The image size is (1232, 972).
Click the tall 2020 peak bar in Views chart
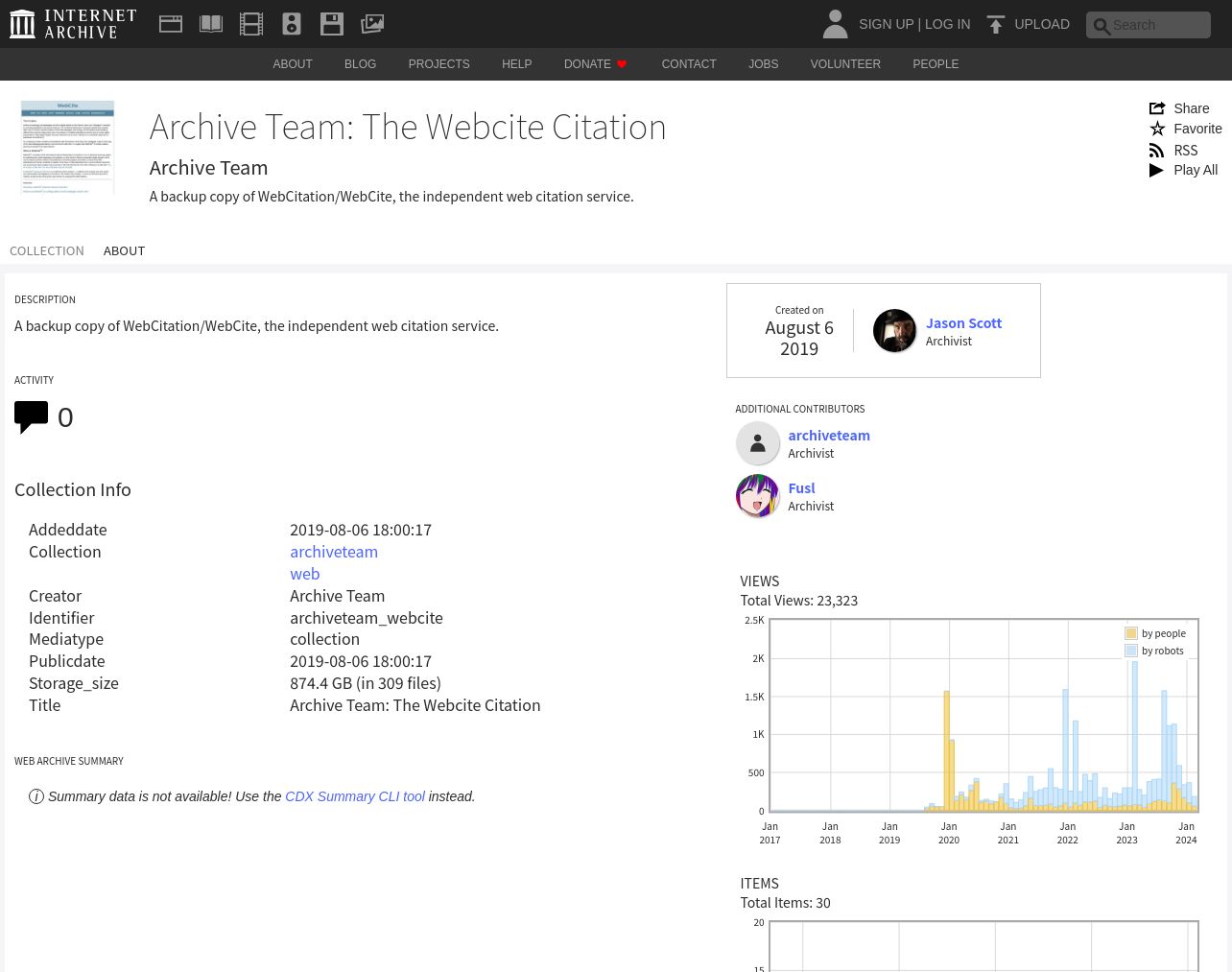point(946,750)
